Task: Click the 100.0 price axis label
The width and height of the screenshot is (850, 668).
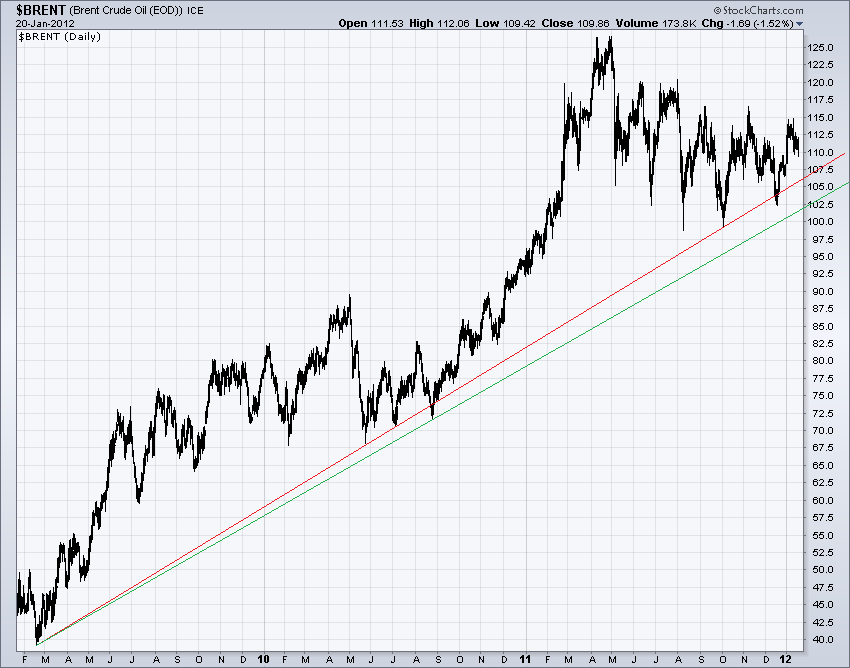Action: pyautogui.click(x=820, y=222)
